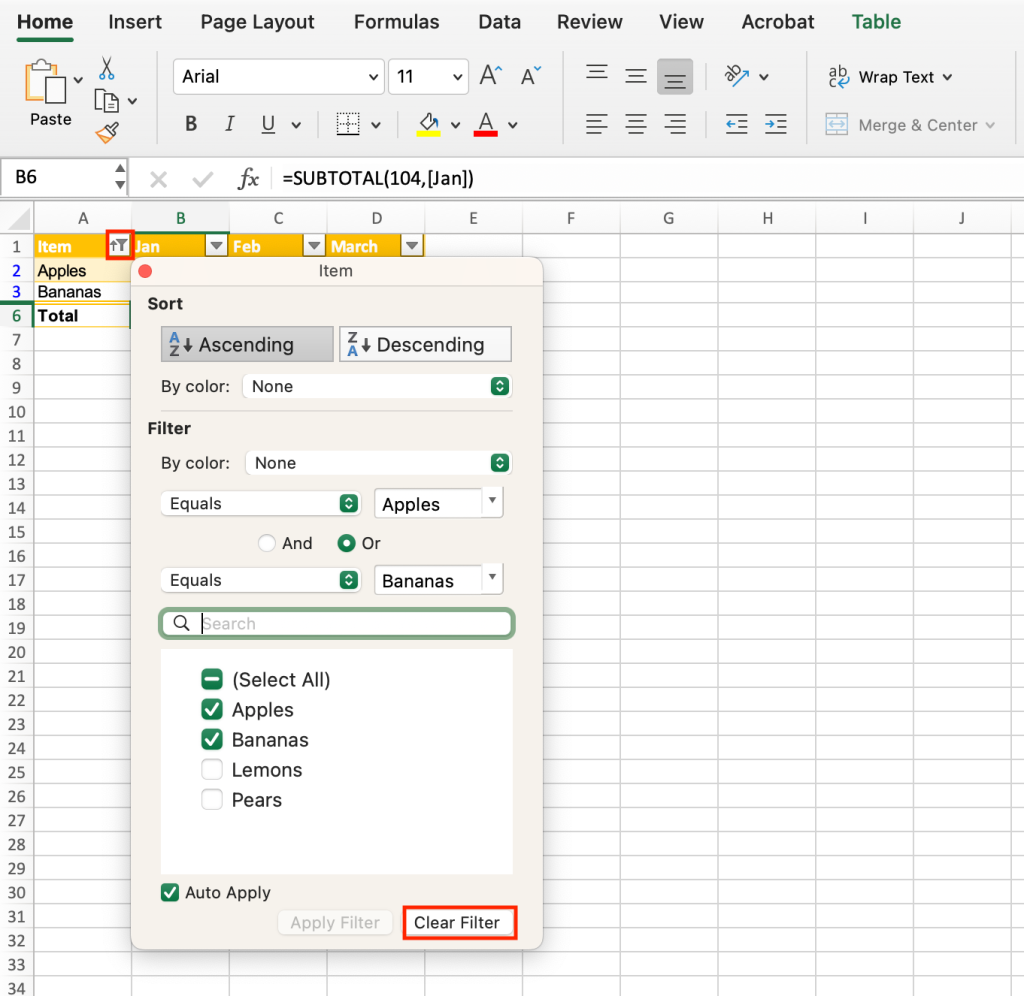Go to the Review tab
This screenshot has height=996, width=1024.
tap(589, 22)
